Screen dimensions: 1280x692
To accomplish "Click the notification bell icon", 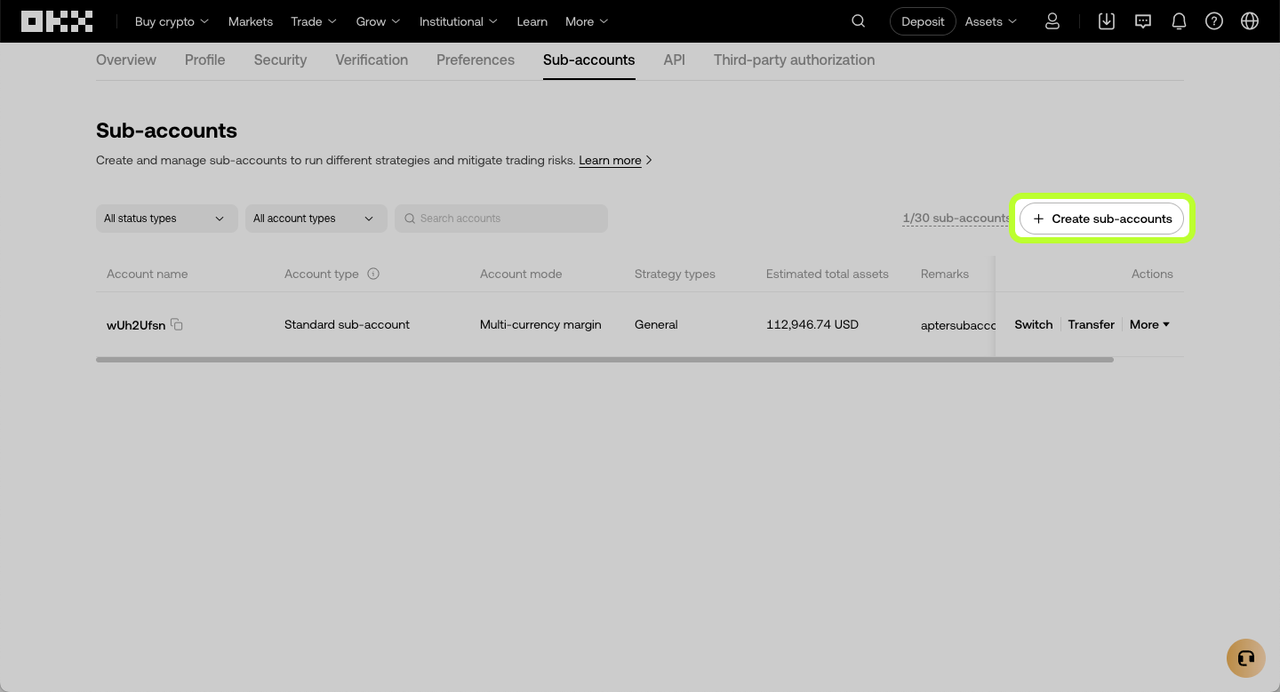I will (1178, 20).
